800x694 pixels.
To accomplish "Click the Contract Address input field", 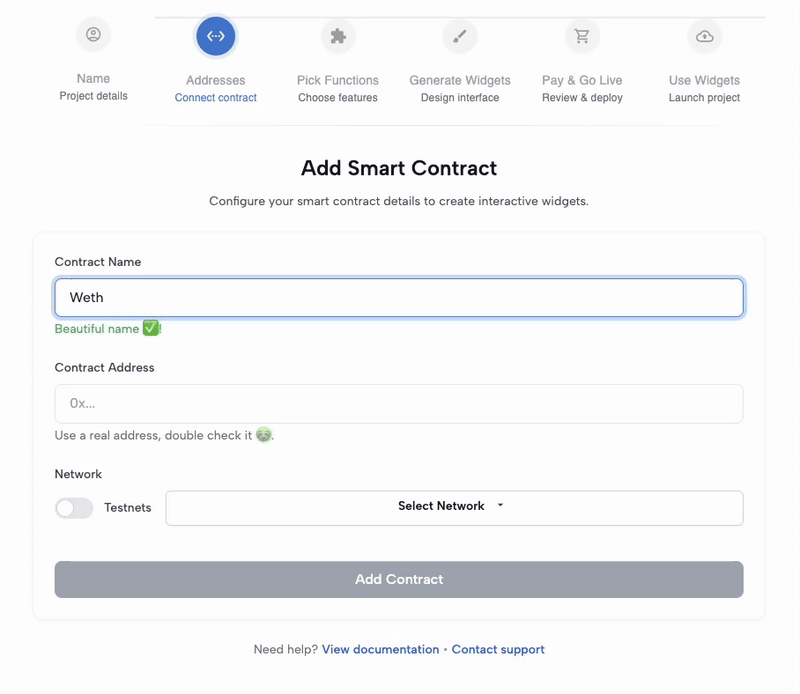I will [399, 404].
